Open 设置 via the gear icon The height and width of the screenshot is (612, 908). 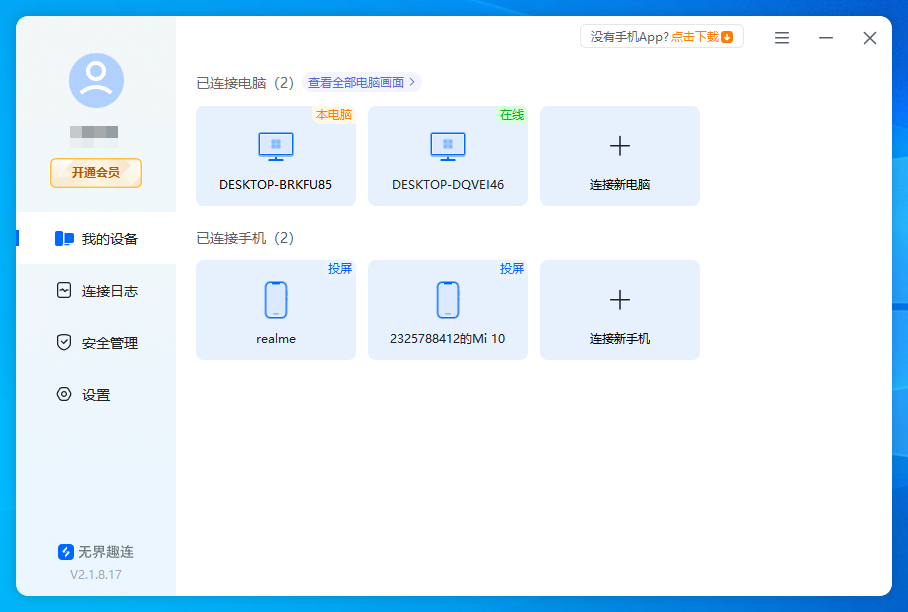click(x=62, y=394)
